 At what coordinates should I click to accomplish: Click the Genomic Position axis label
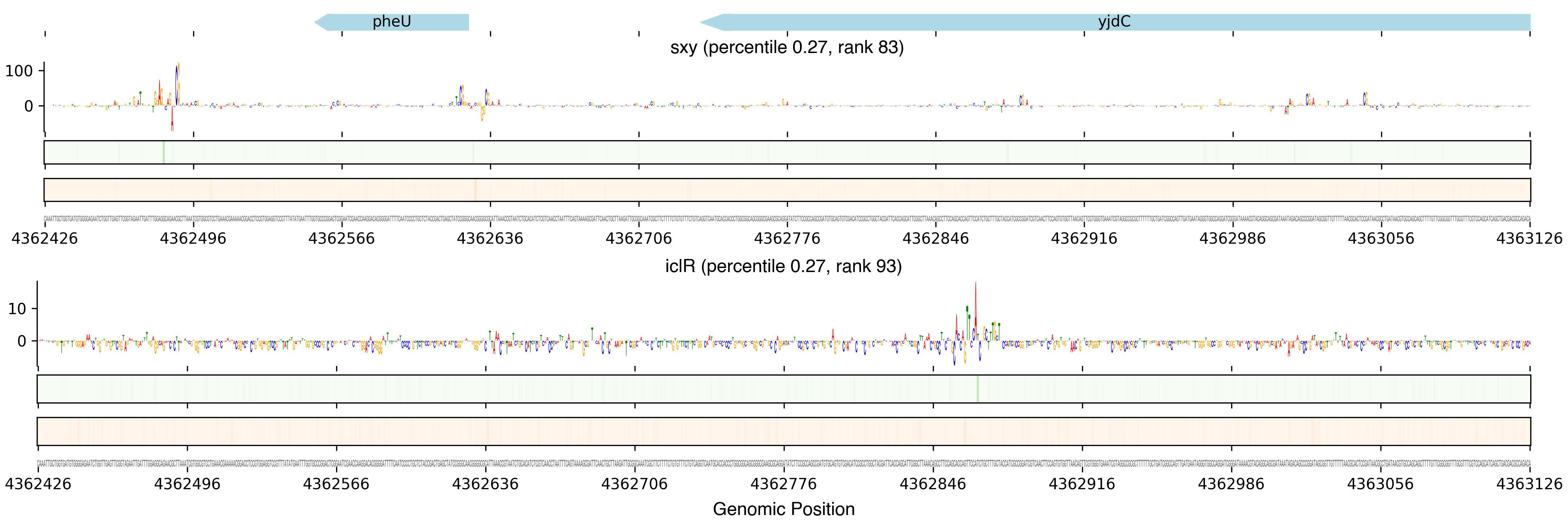[783, 509]
